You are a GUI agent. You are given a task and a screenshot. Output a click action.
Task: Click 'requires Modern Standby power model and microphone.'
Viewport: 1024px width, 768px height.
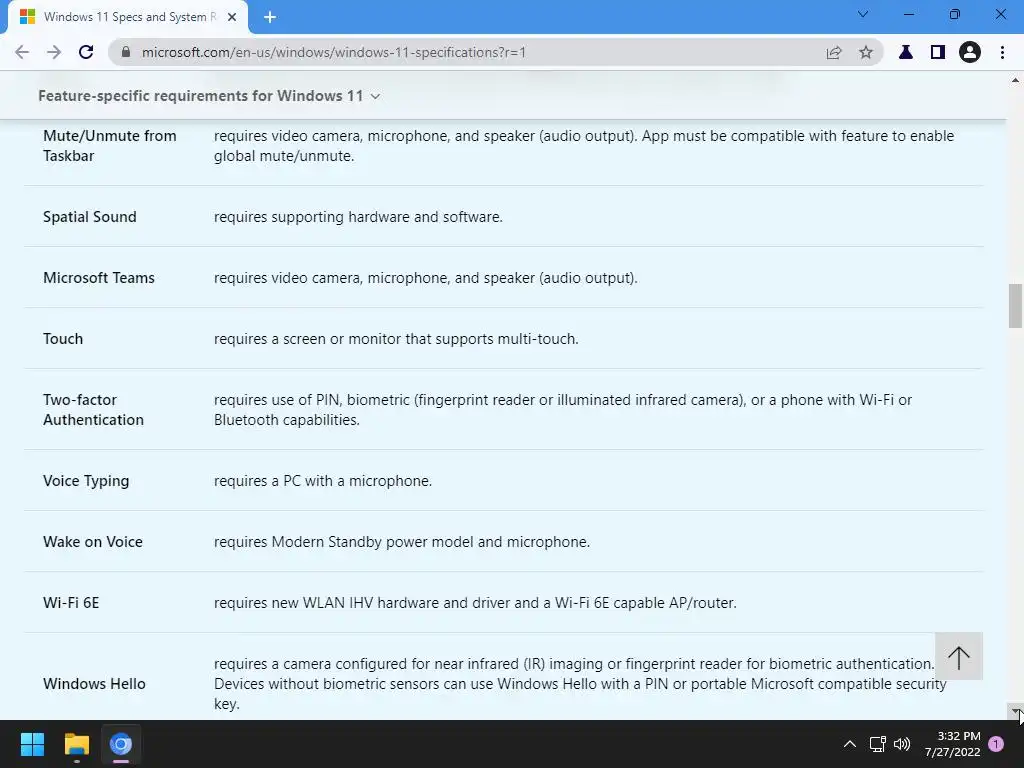pos(402,542)
